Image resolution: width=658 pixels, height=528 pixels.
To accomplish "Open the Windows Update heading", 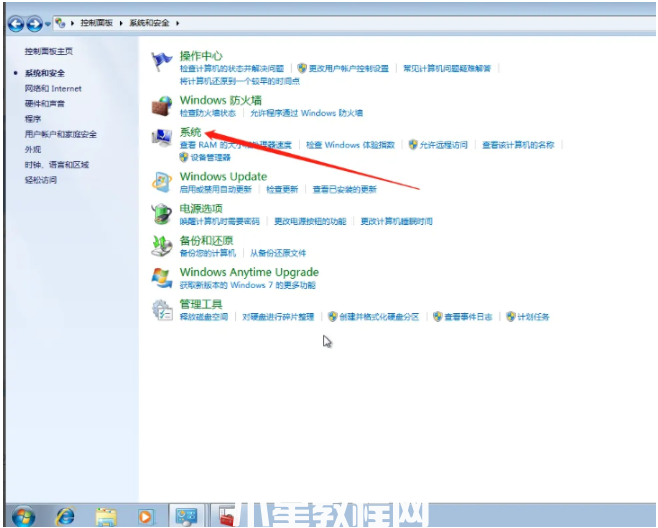I will (x=223, y=176).
